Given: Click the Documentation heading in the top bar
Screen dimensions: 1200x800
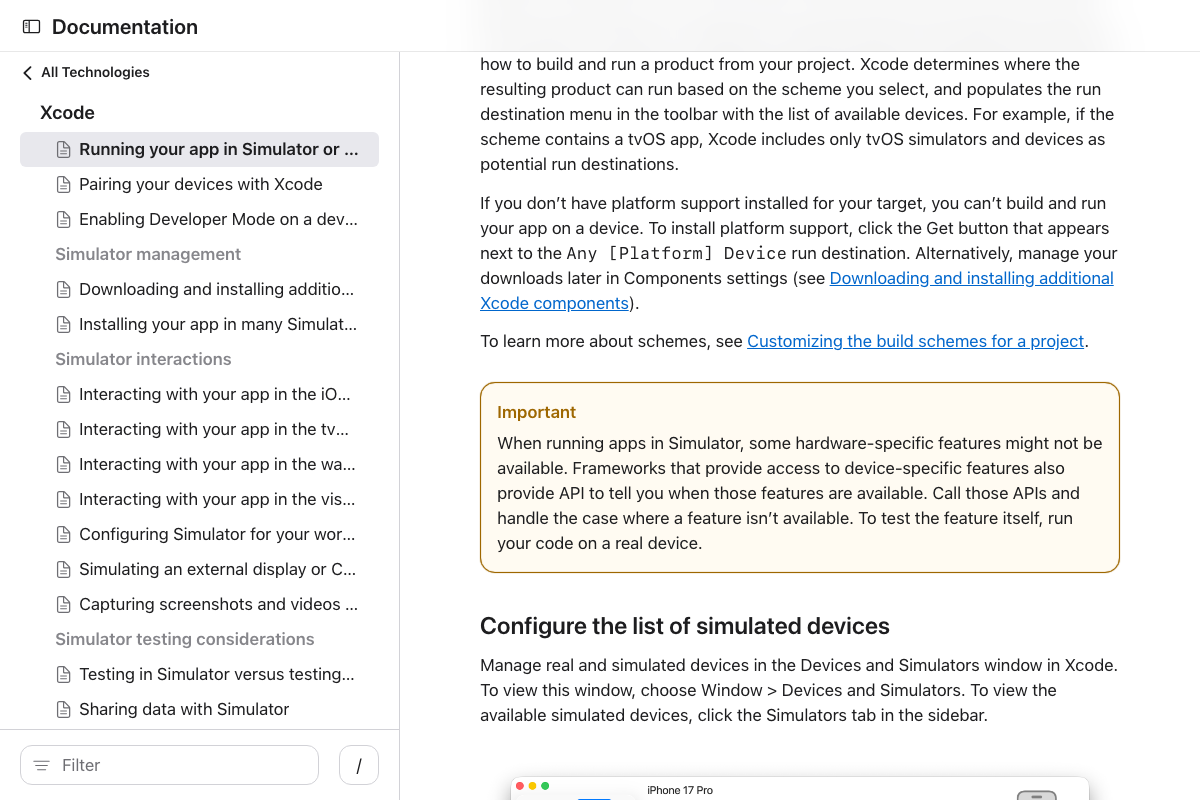Looking at the screenshot, I should 124,27.
